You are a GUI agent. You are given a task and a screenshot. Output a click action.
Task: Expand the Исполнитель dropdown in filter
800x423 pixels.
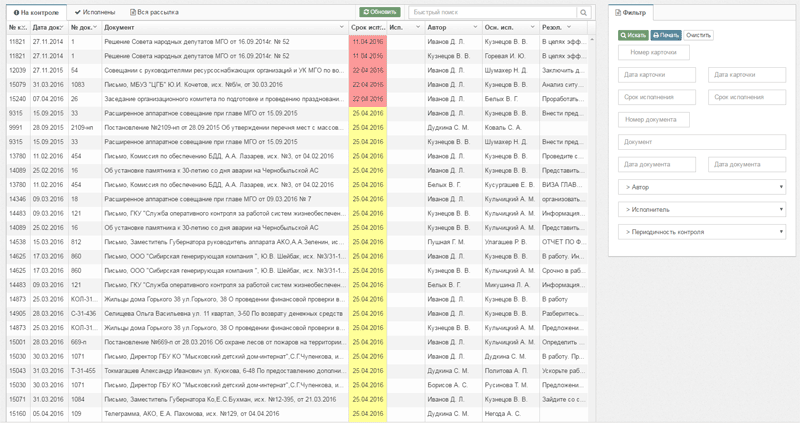coord(701,209)
